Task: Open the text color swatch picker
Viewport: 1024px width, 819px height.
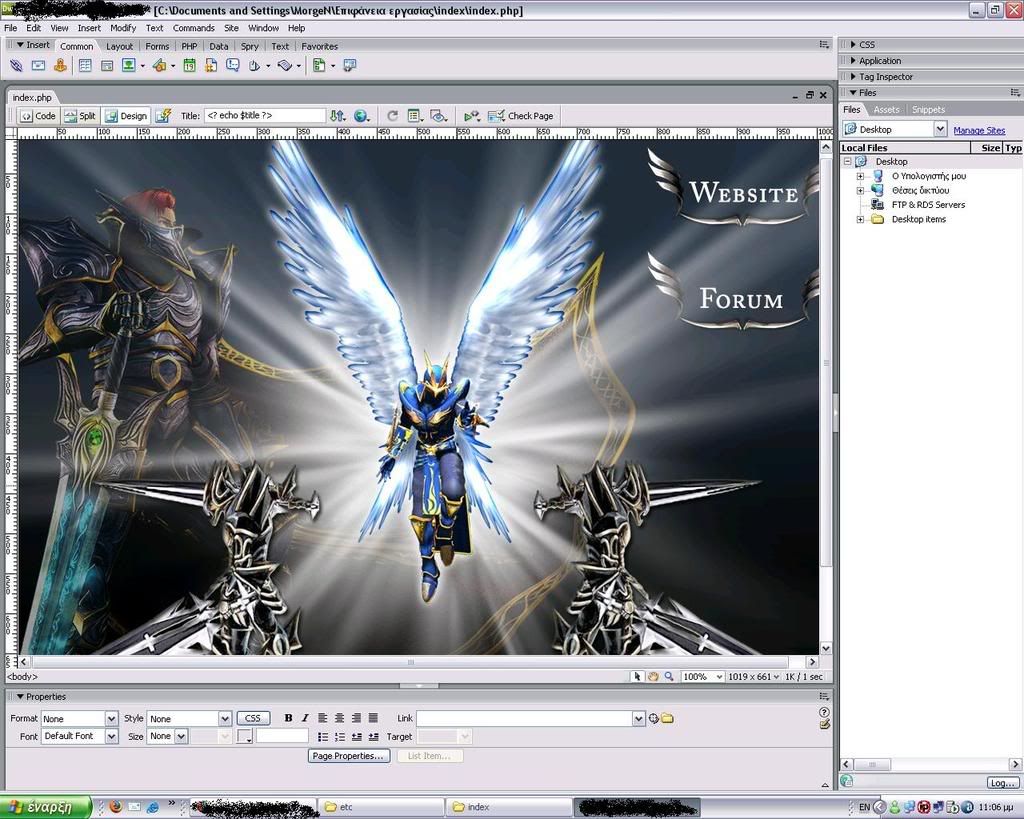Action: pos(245,736)
